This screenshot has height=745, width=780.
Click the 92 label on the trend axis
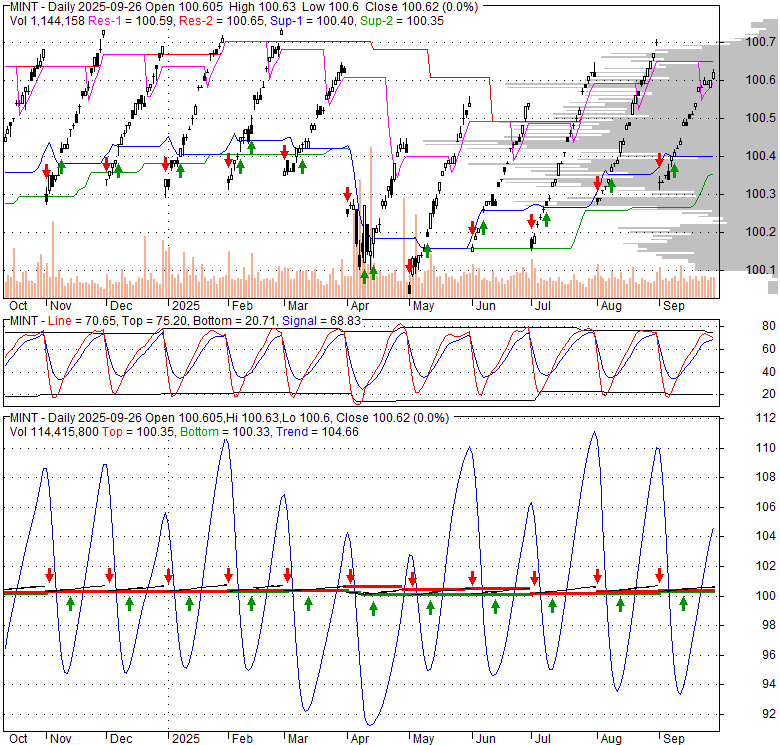pyautogui.click(x=769, y=714)
